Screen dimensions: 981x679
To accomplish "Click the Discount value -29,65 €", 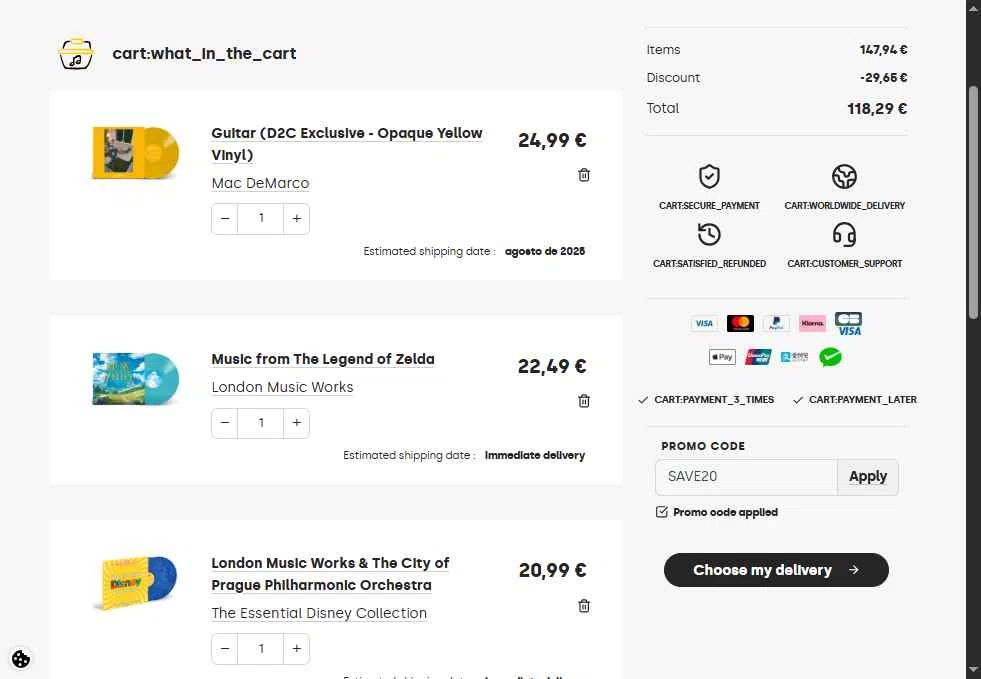I will (x=883, y=78).
